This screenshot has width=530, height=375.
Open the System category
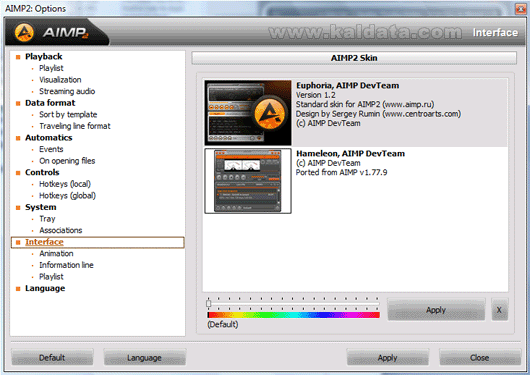click(x=41, y=207)
